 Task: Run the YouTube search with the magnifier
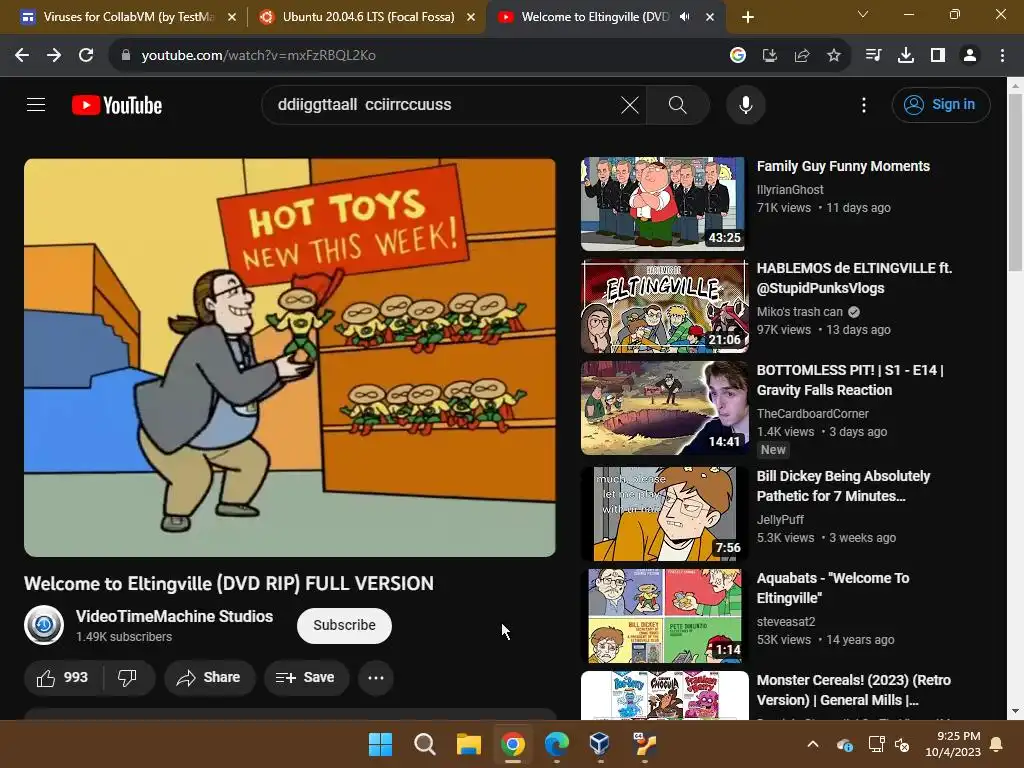pyautogui.click(x=678, y=105)
